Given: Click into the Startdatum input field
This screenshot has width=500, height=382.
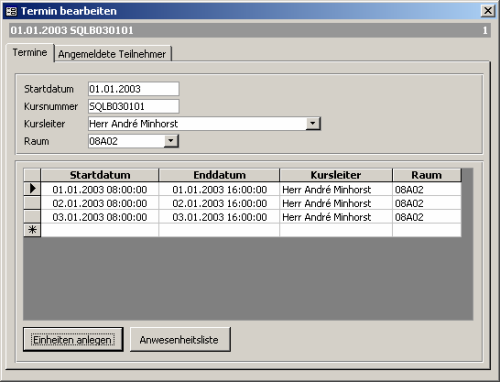Looking at the screenshot, I should click(133, 89).
